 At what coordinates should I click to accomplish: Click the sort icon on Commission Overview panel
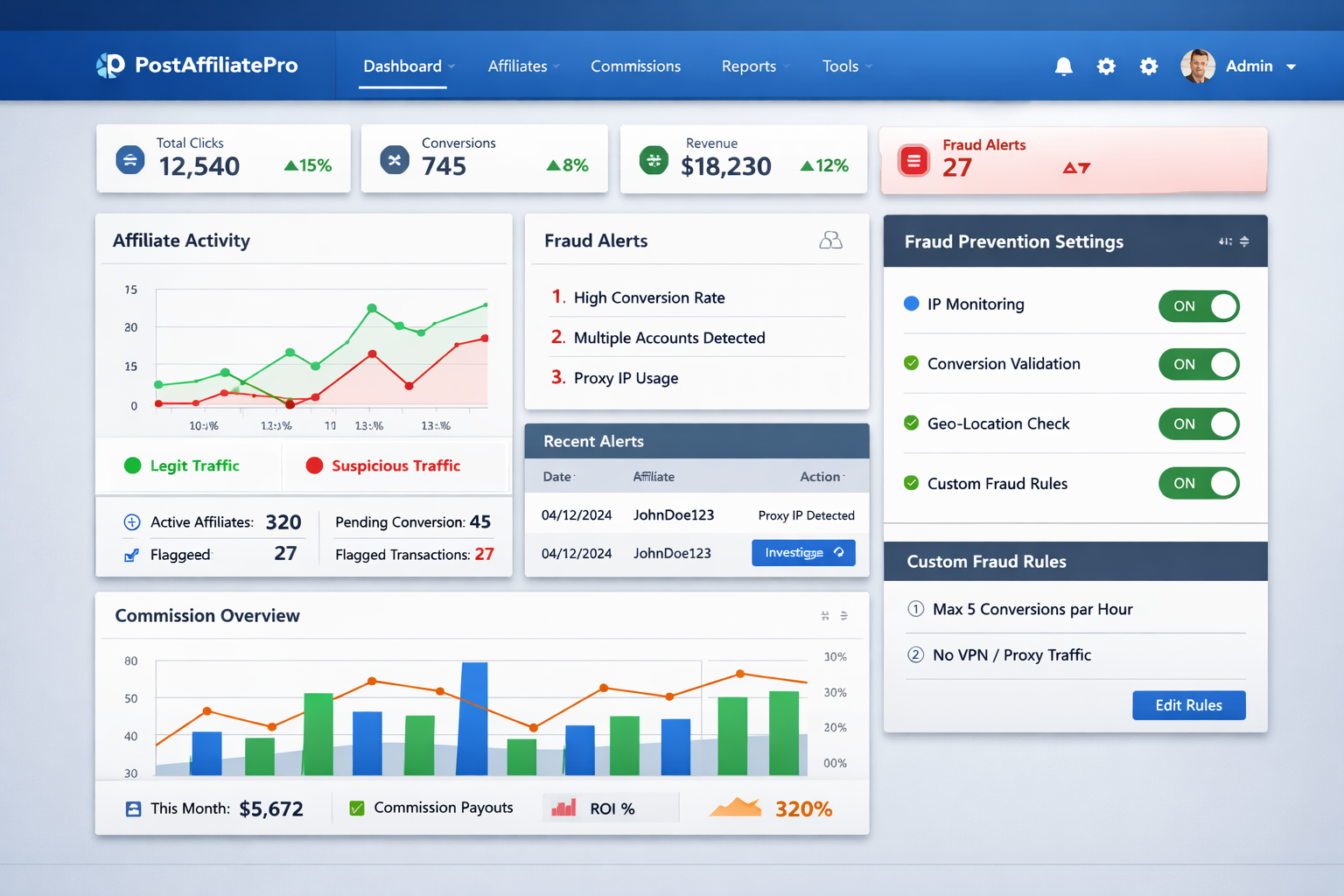(843, 615)
